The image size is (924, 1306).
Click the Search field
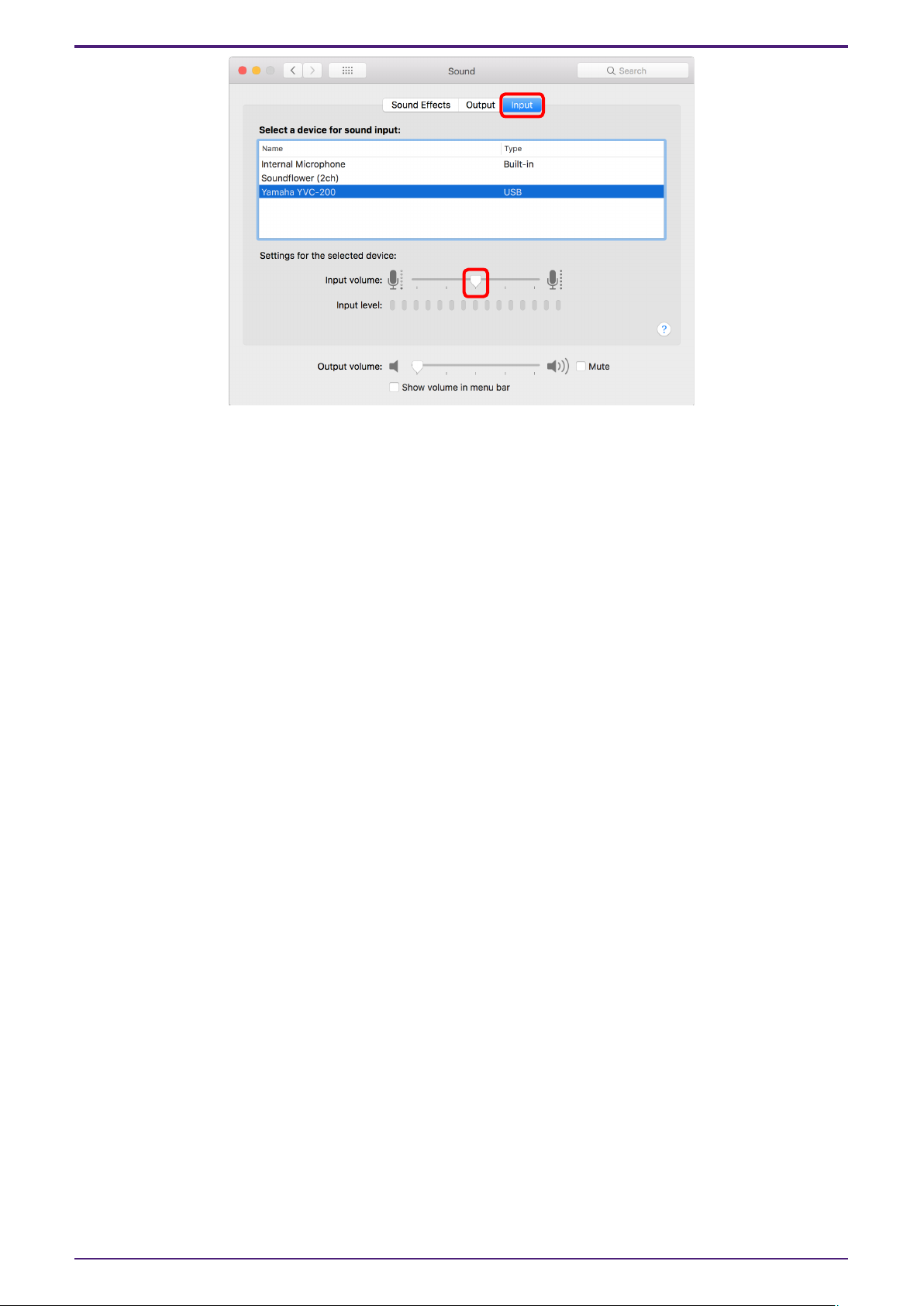pos(633,71)
